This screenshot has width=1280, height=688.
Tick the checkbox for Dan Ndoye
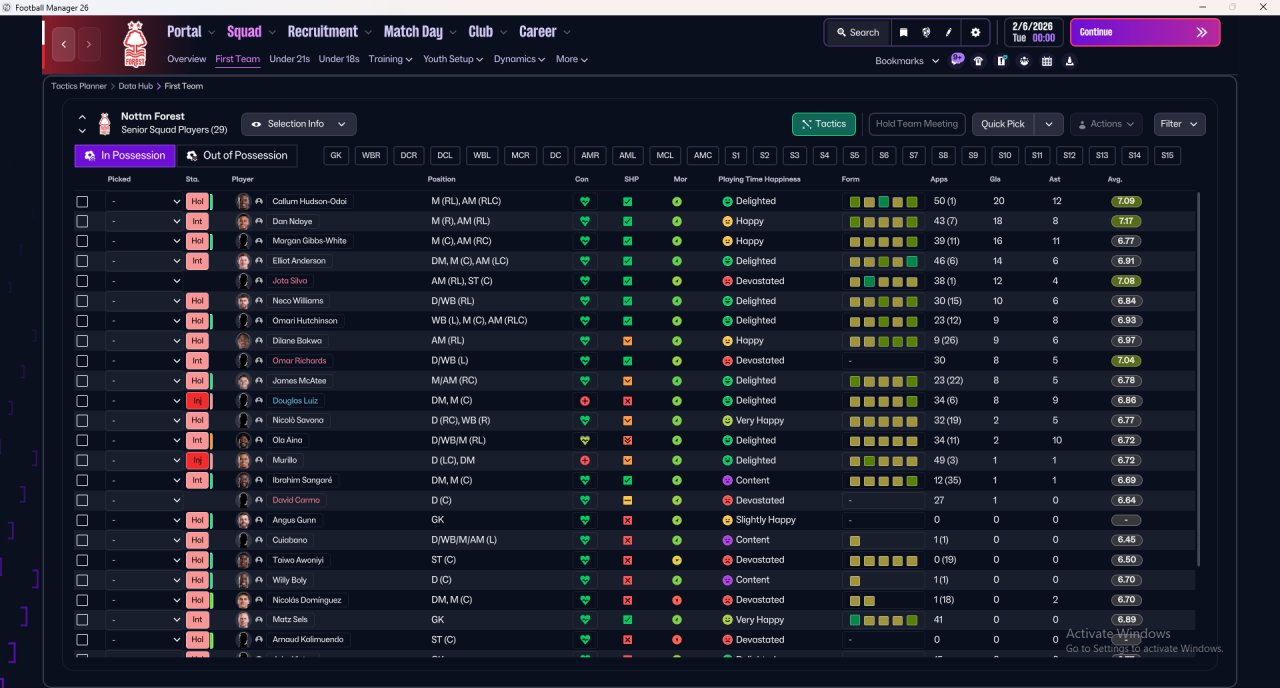(82, 221)
